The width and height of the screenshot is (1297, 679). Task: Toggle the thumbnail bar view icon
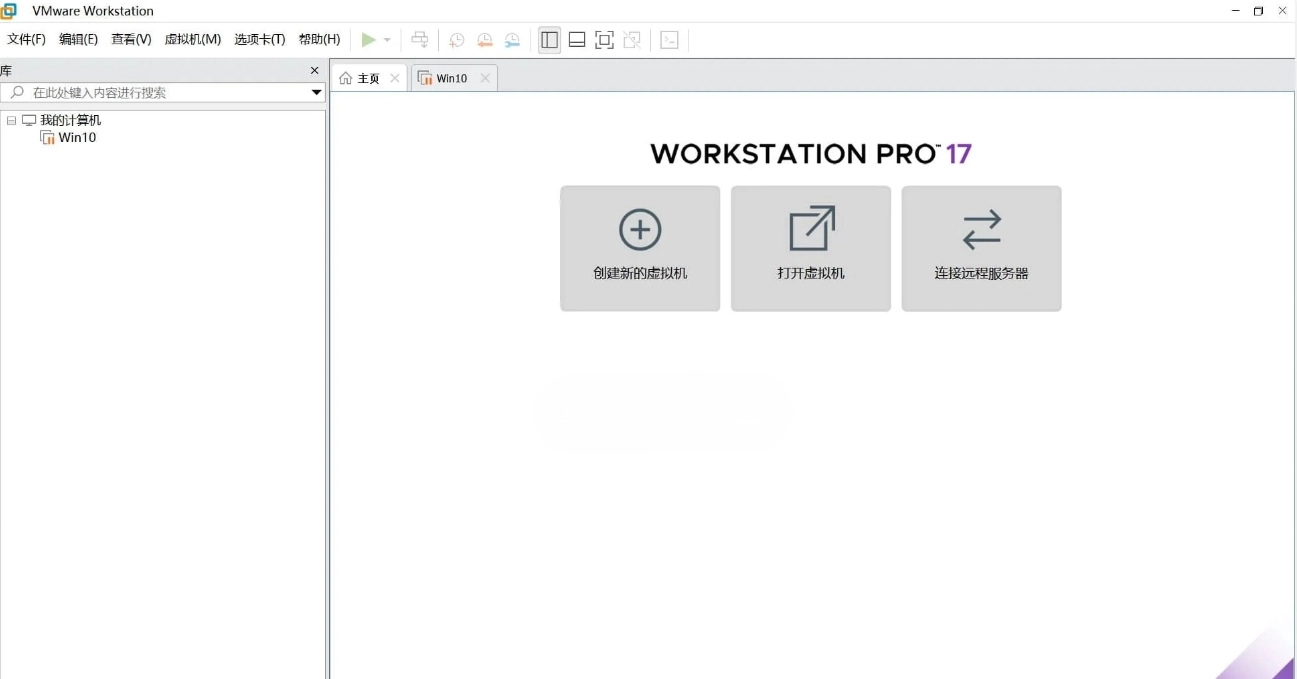[577, 40]
